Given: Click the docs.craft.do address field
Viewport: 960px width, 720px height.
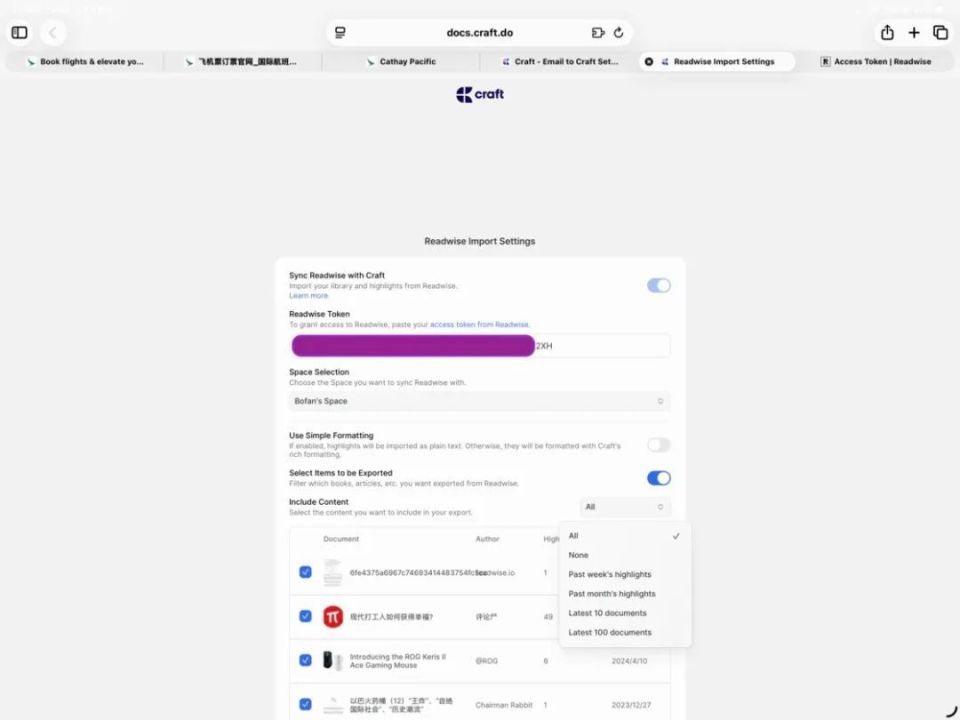Looking at the screenshot, I should click(x=479, y=32).
